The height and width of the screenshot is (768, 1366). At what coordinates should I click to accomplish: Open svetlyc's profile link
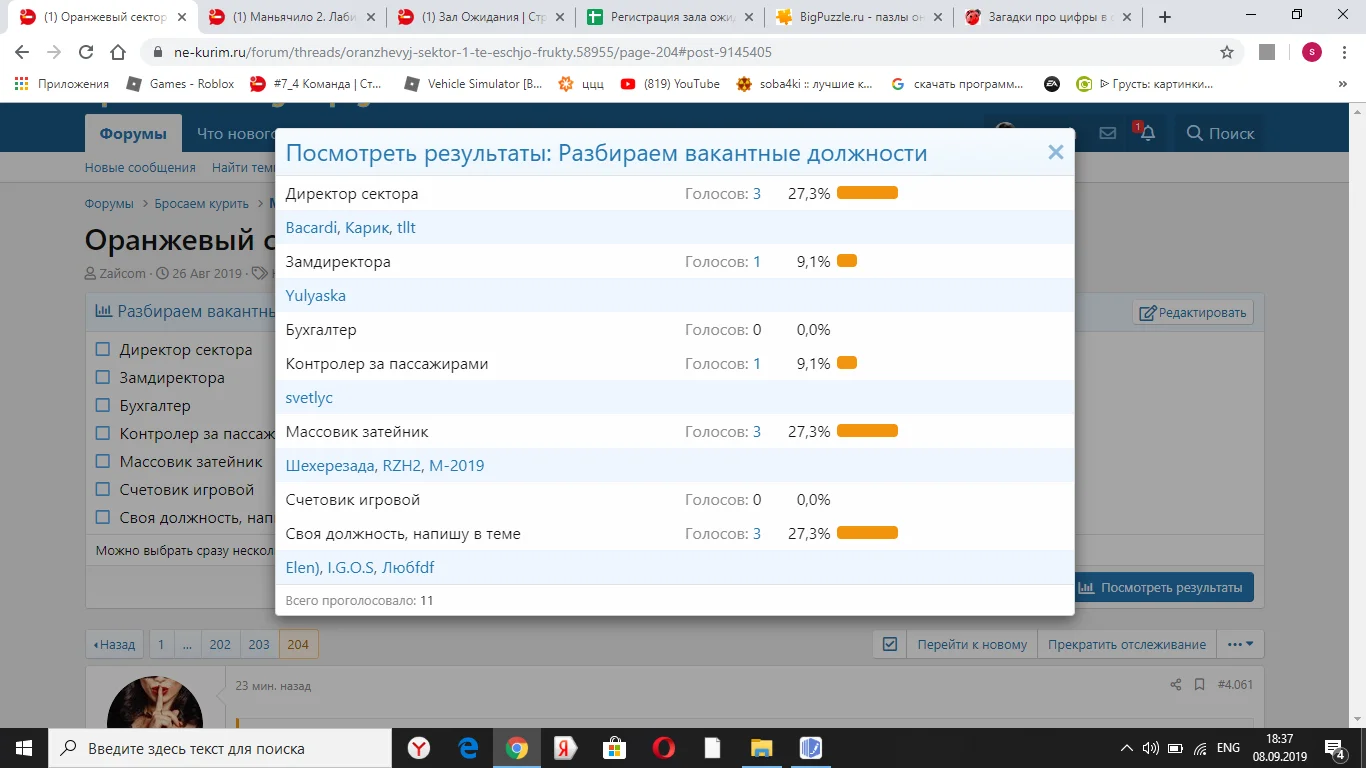pos(309,397)
